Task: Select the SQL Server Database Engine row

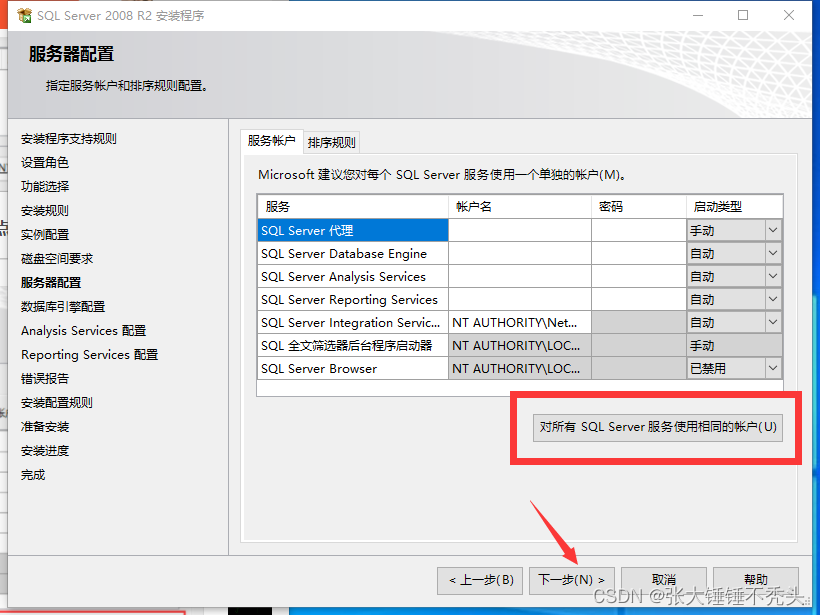Action: pyautogui.click(x=353, y=253)
